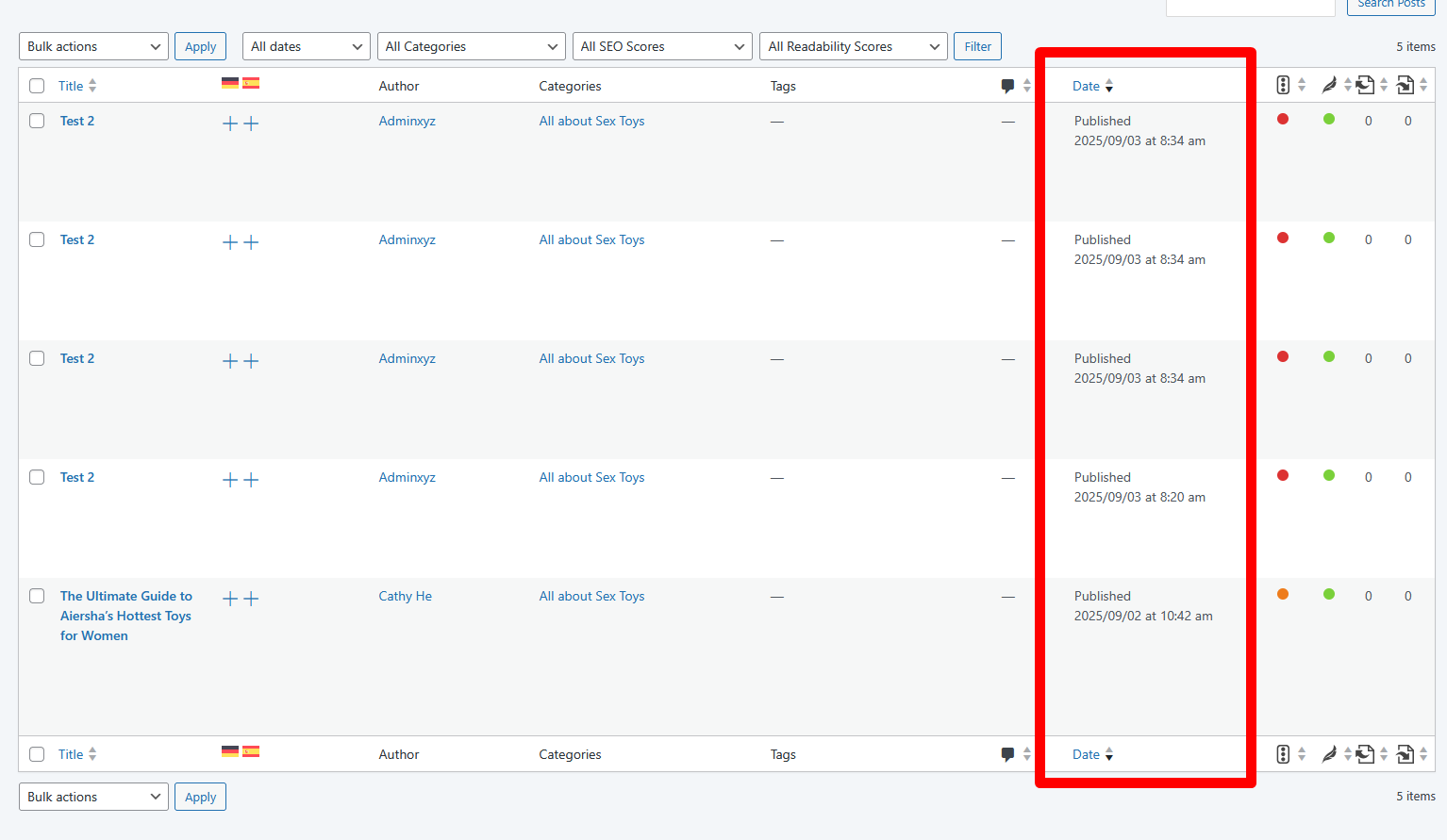Check the select-all checkbox in top header
The width and height of the screenshot is (1447, 840).
[x=37, y=86]
